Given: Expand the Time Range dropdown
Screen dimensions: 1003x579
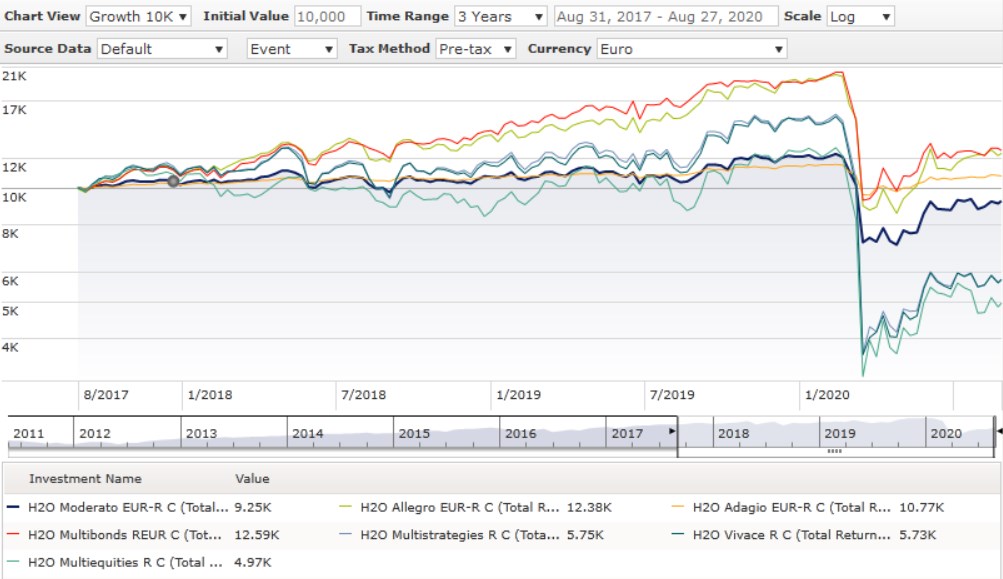Looking at the screenshot, I should pyautogui.click(x=500, y=17).
